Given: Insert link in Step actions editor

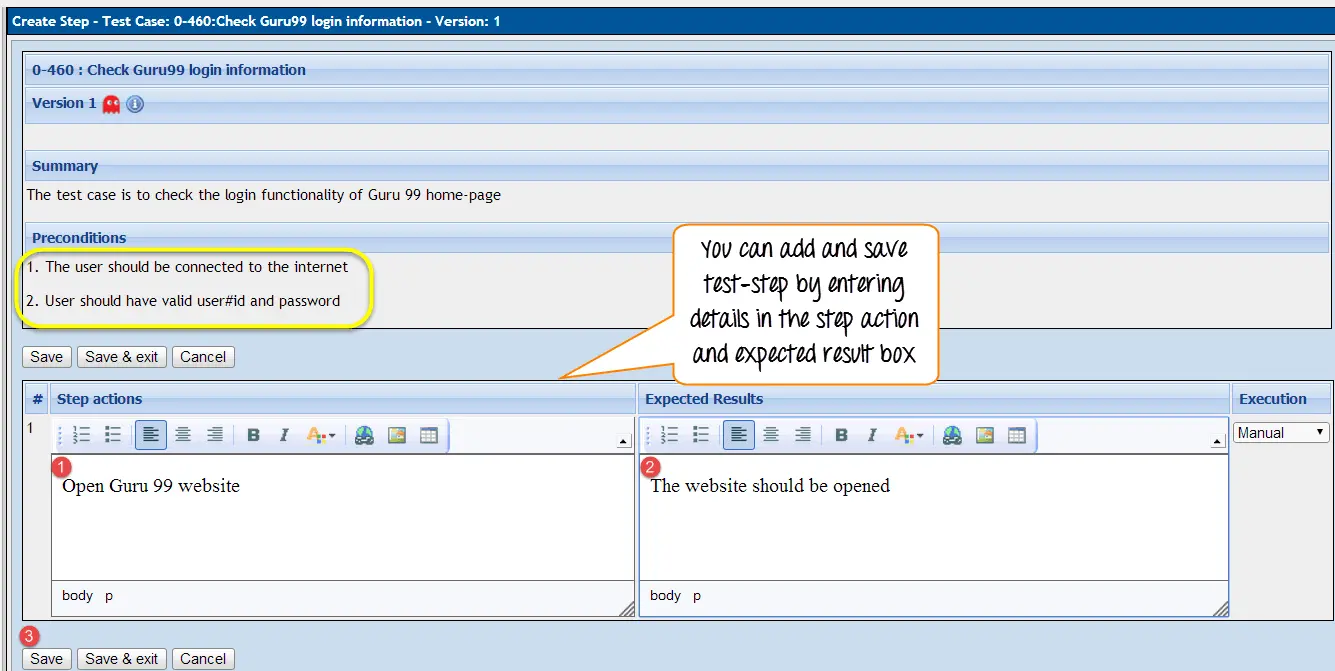Looking at the screenshot, I should pos(364,435).
